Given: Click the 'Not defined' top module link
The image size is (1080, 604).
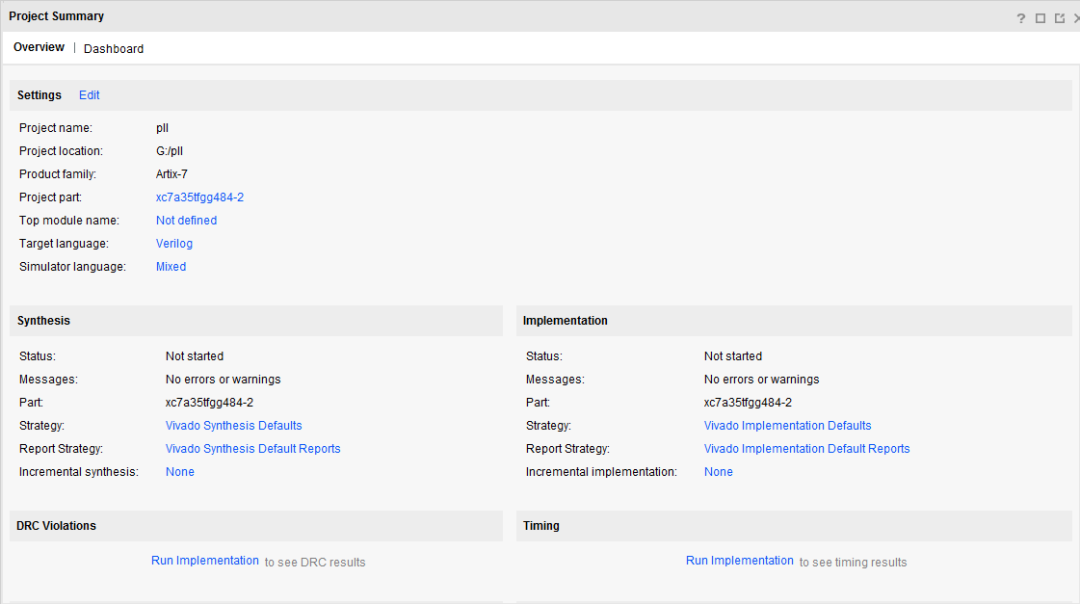Looking at the screenshot, I should tap(186, 220).
